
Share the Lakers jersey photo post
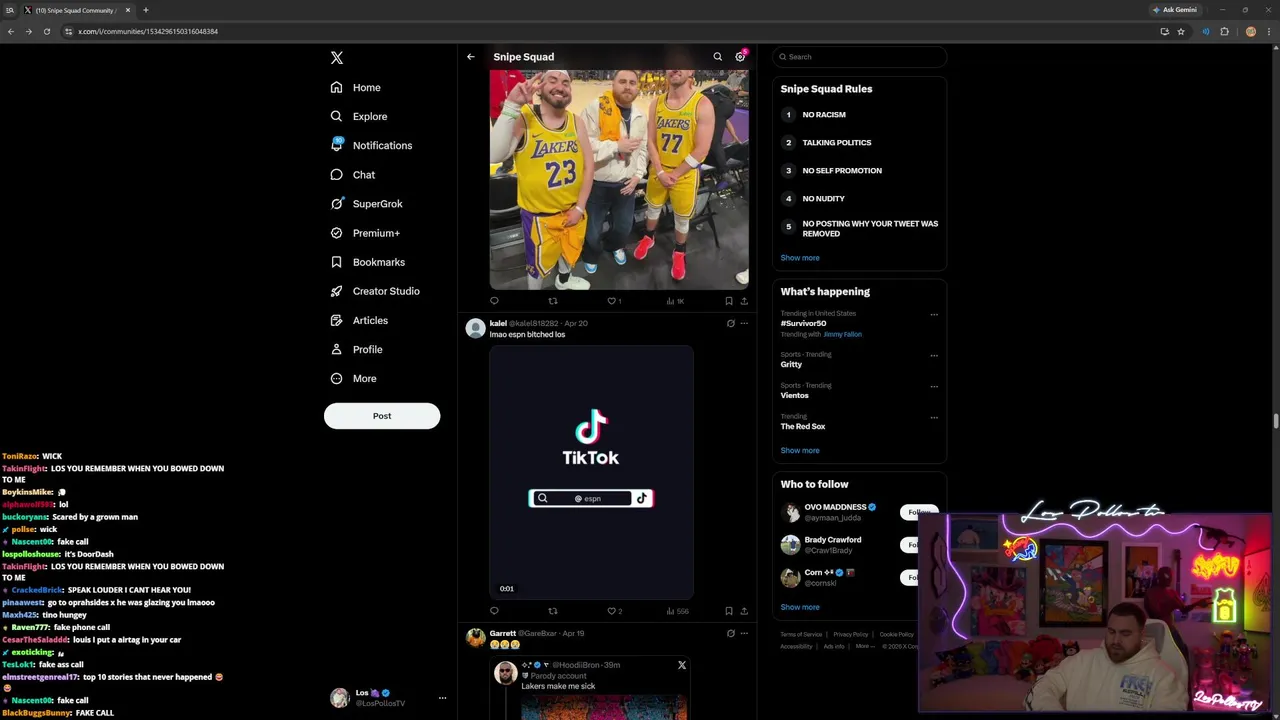744,301
